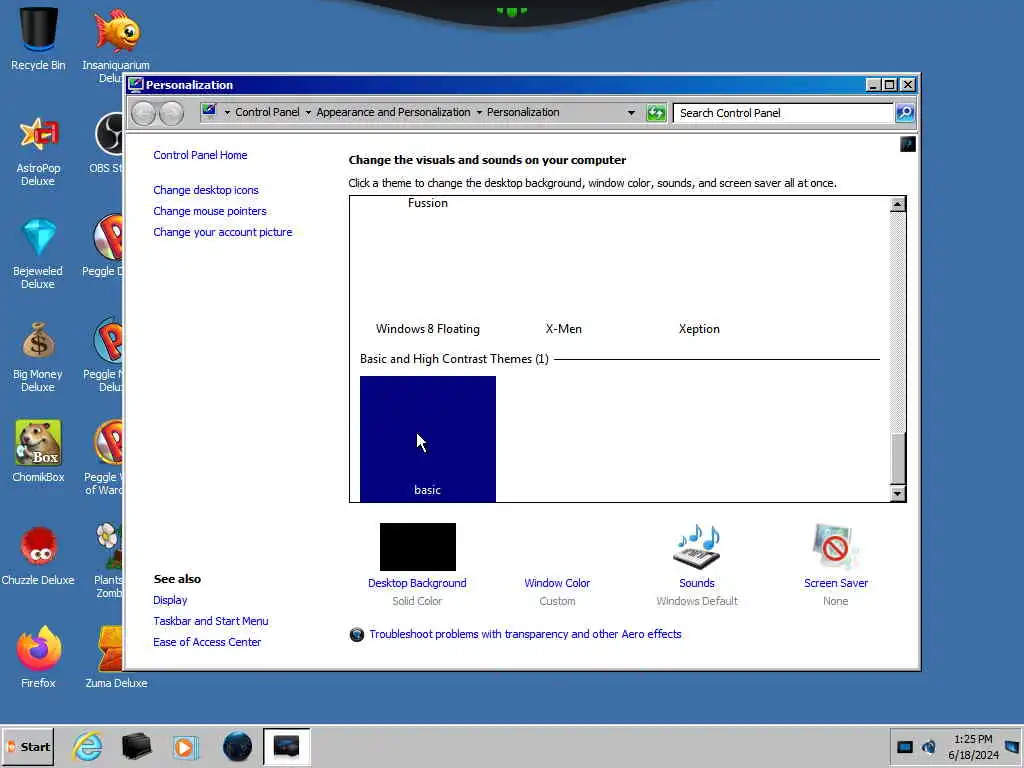Select the X-Men theme
This screenshot has height=768, width=1024.
tap(564, 329)
